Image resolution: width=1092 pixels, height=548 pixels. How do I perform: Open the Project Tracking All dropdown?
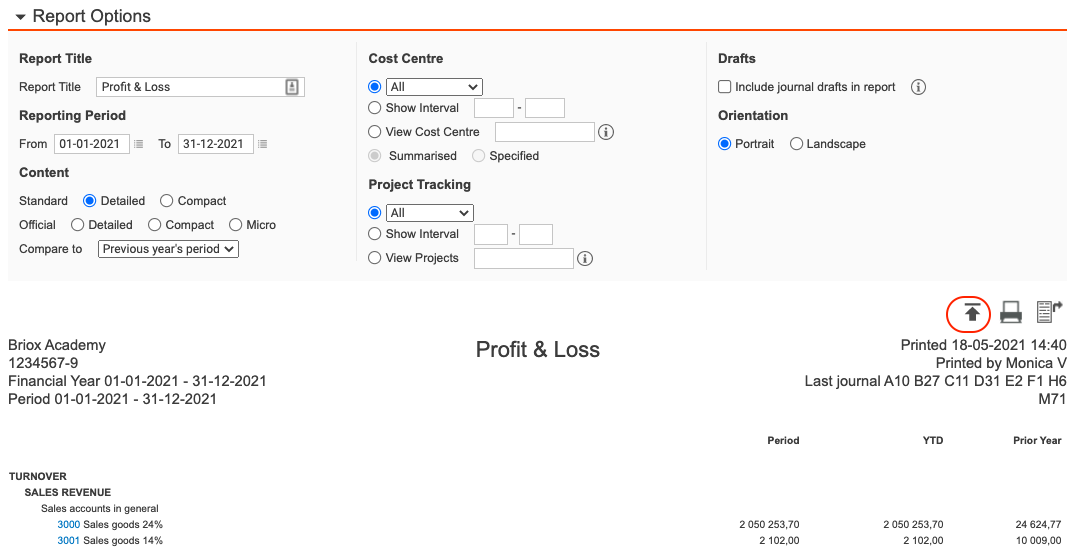[429, 213]
